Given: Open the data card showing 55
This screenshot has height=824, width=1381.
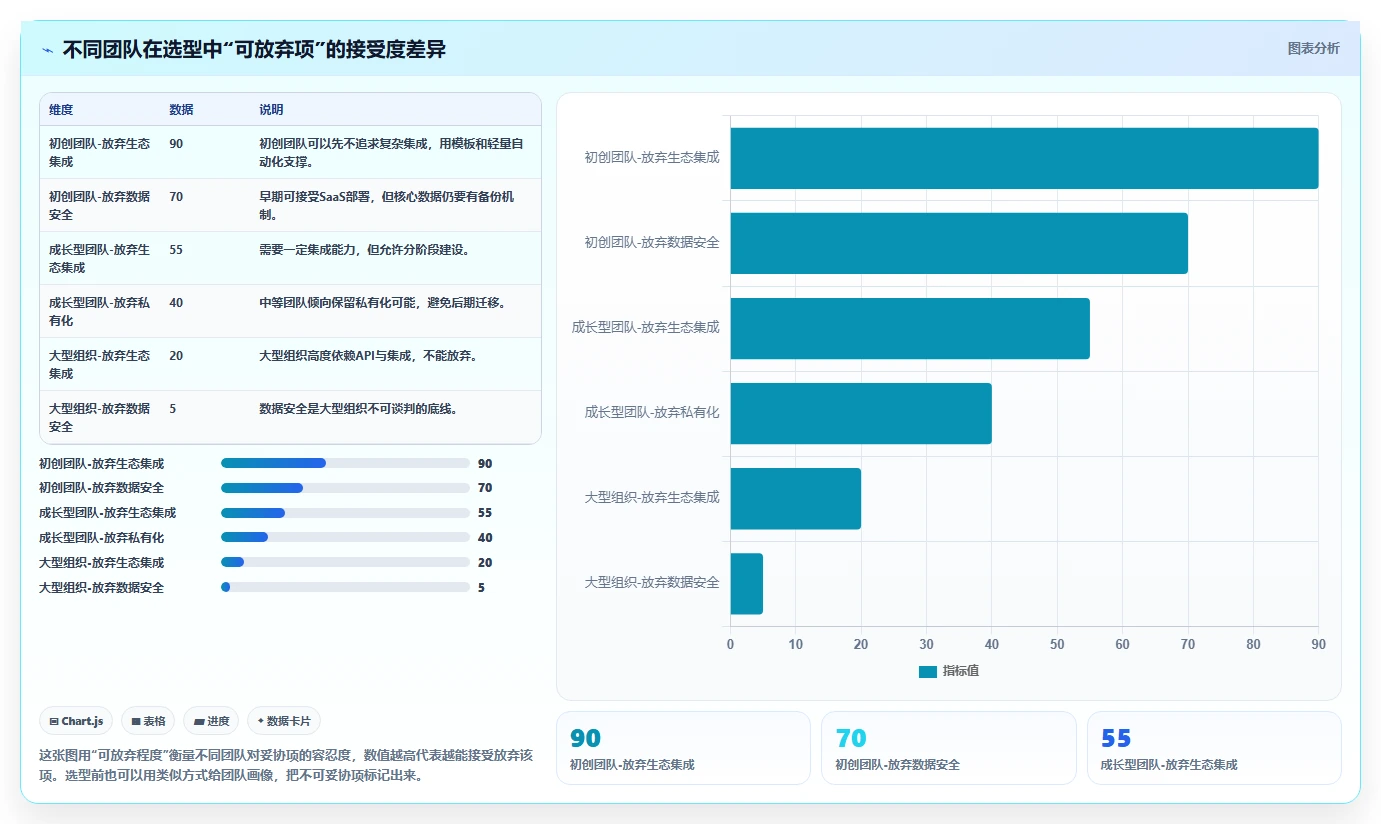Looking at the screenshot, I should [x=1214, y=748].
